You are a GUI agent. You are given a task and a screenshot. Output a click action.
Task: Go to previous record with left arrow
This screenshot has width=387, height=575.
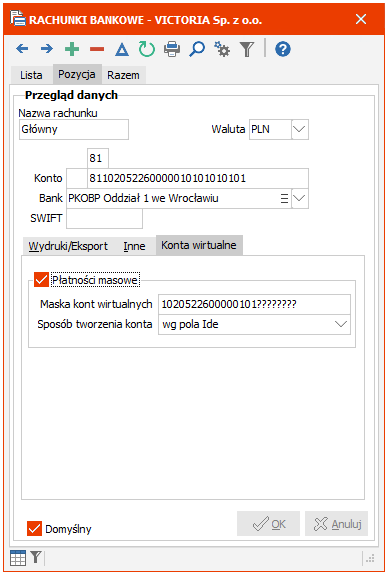[22, 49]
